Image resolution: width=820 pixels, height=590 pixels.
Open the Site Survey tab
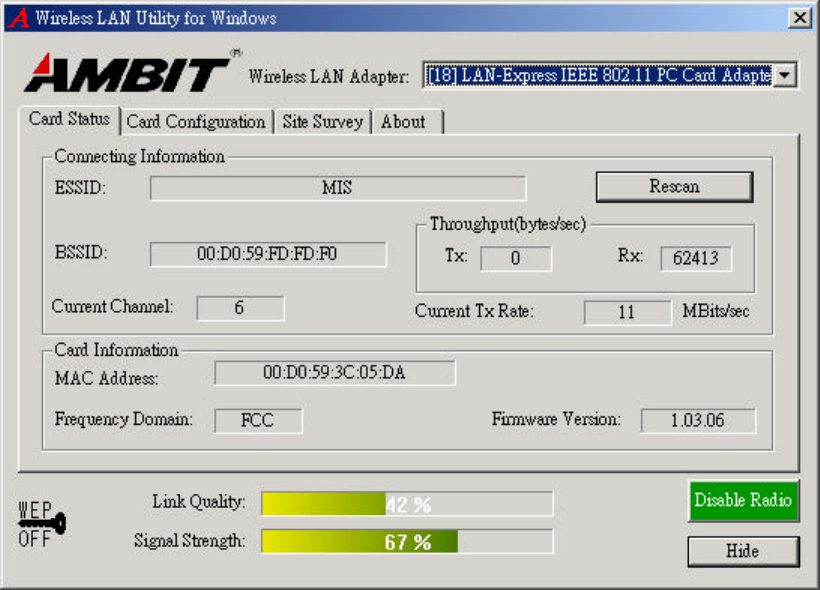click(x=323, y=122)
